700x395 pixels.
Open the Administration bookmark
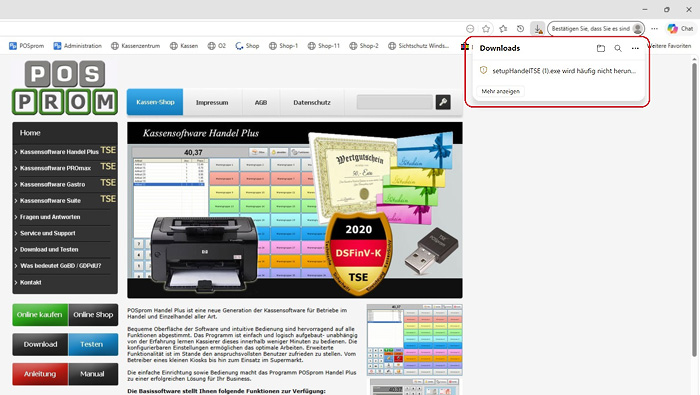click(78, 46)
